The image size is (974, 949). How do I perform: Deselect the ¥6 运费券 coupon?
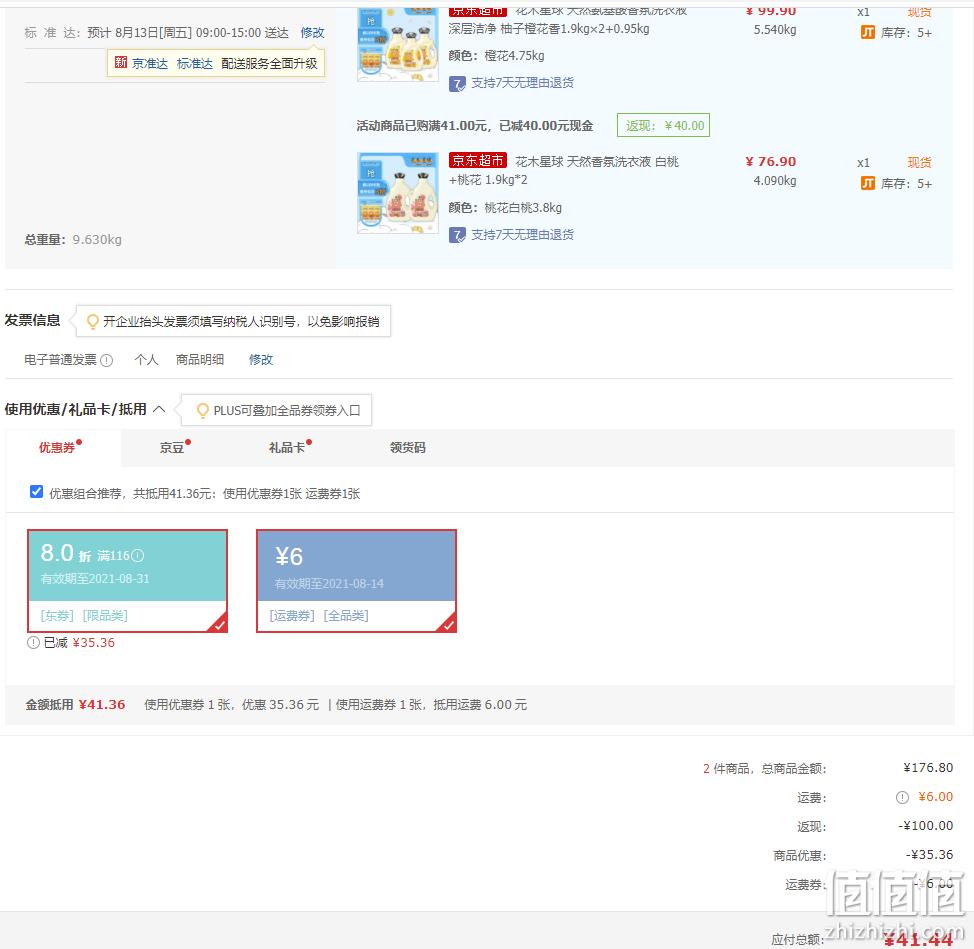point(357,581)
